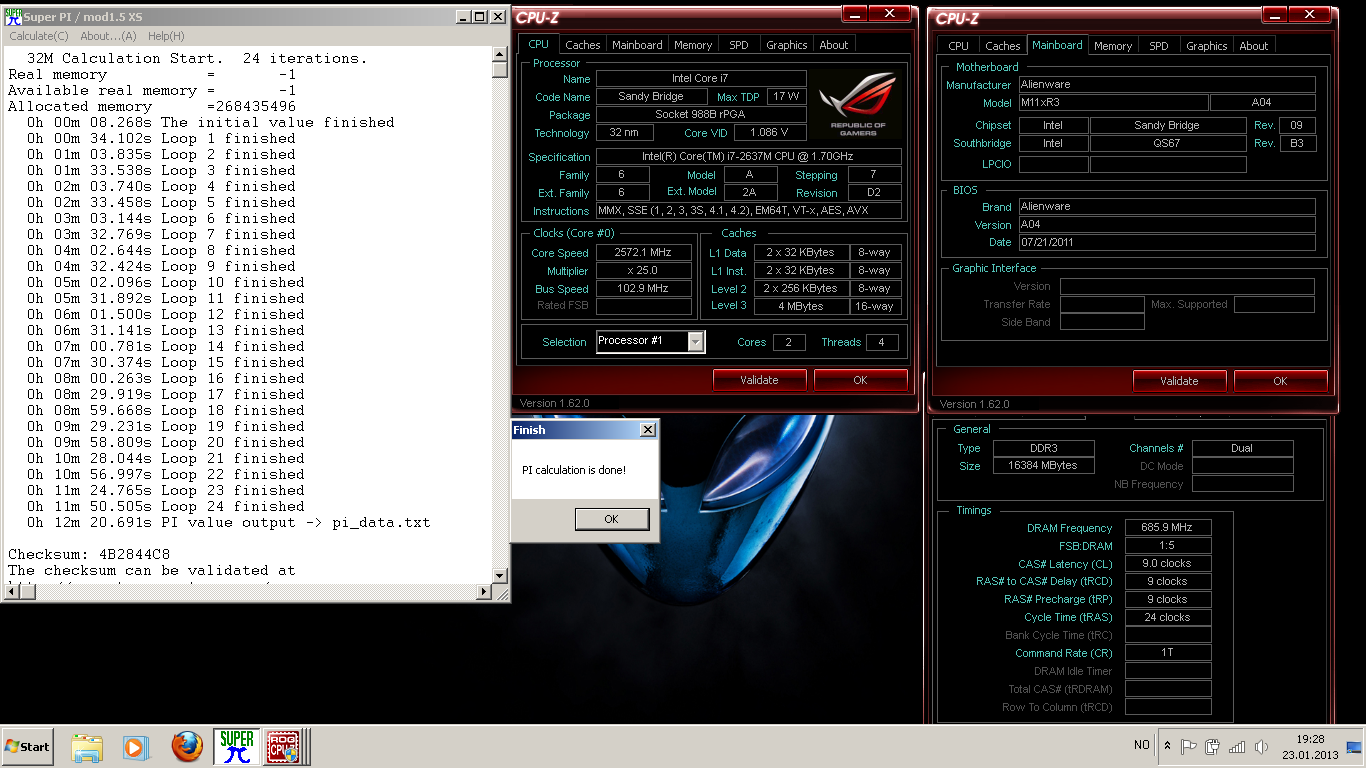Image resolution: width=1366 pixels, height=768 pixels.
Task: Switch to CPU tab in Mainboard CPU-Z window
Action: (x=958, y=45)
